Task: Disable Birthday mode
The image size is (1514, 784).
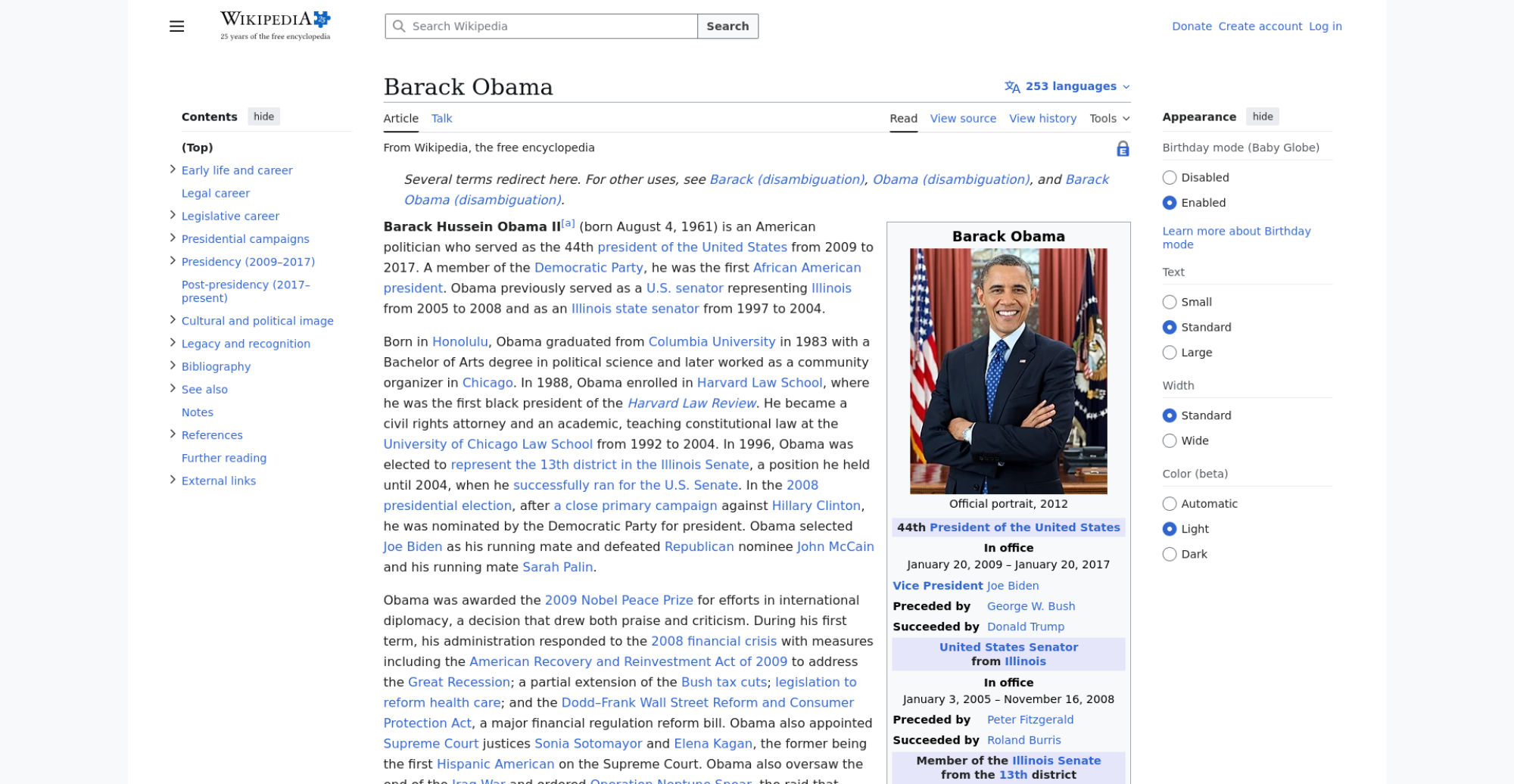Action: (x=1170, y=178)
